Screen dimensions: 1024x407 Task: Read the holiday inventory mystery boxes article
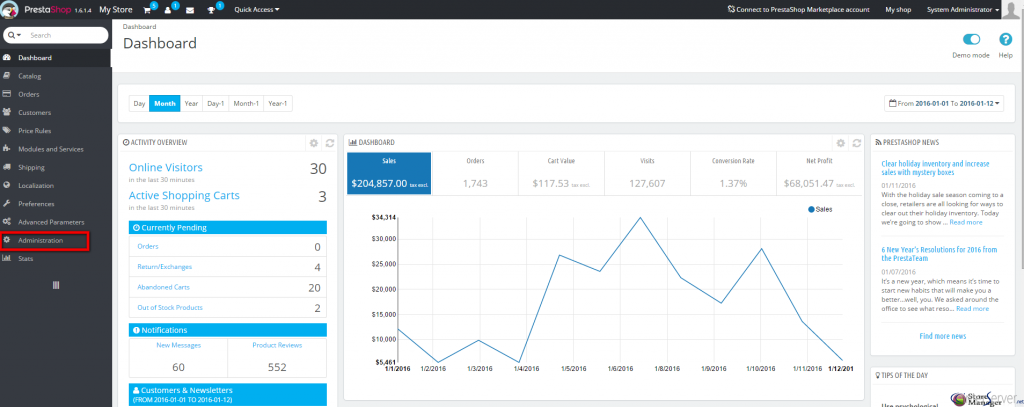[x=935, y=168]
